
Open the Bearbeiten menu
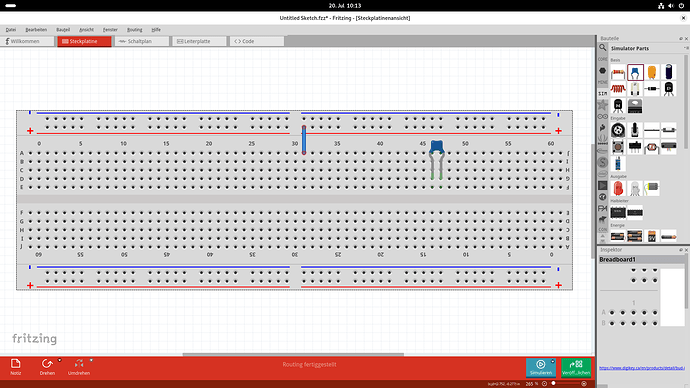click(x=36, y=30)
